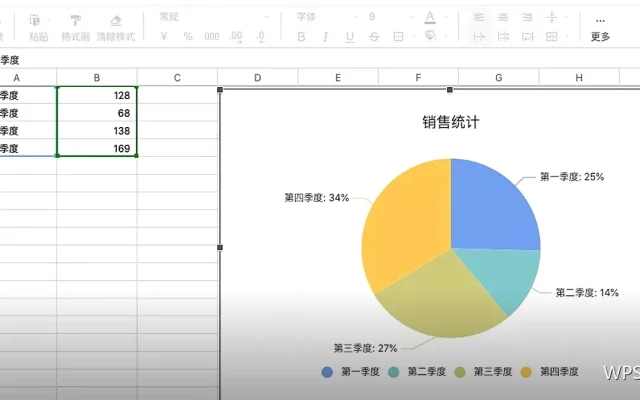Apply thousands separator 000 format
Image resolution: width=640 pixels, height=400 pixels.
[x=212, y=37]
